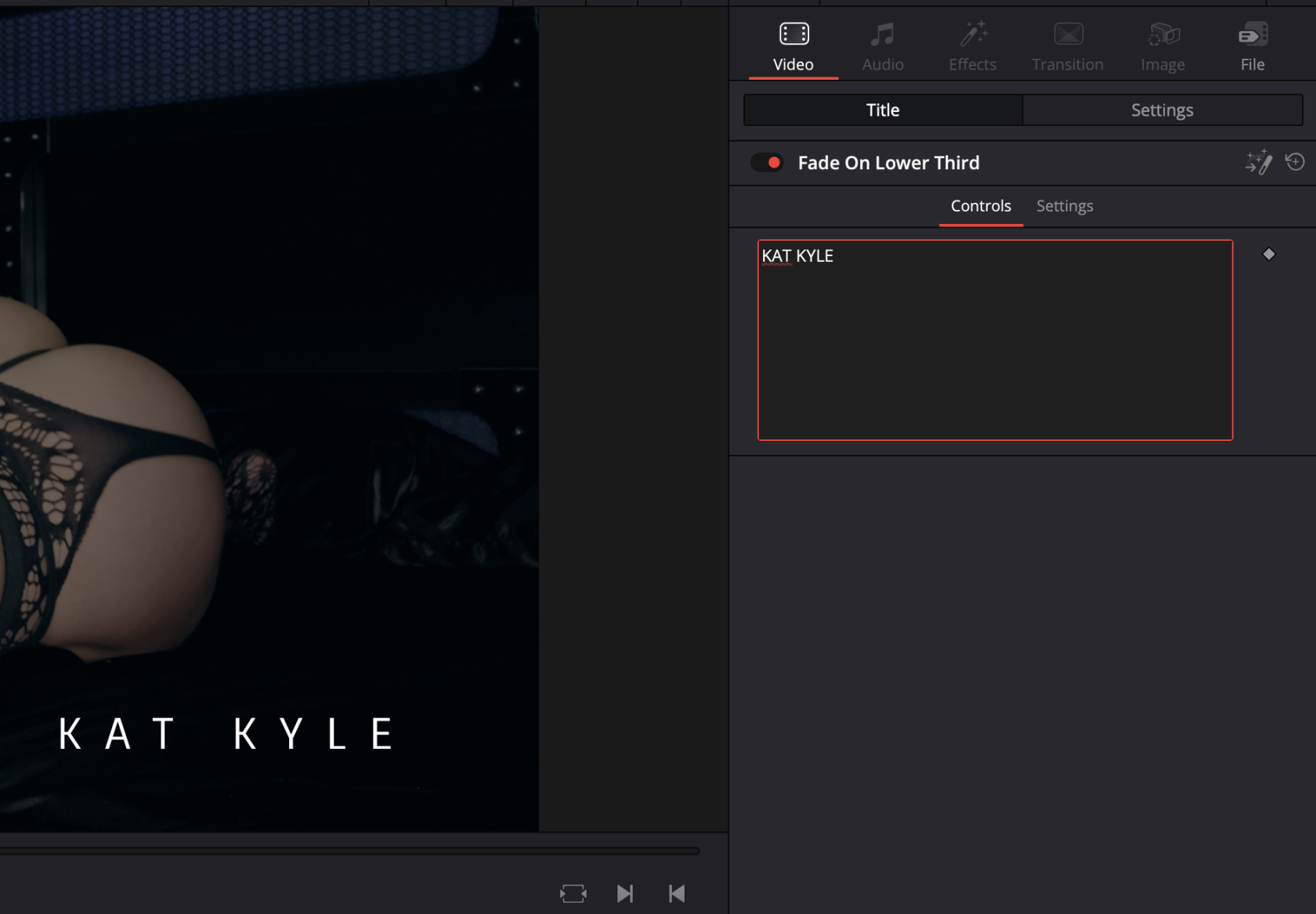Select the Transition inspector tab
The width and height of the screenshot is (1316, 914).
tap(1068, 47)
